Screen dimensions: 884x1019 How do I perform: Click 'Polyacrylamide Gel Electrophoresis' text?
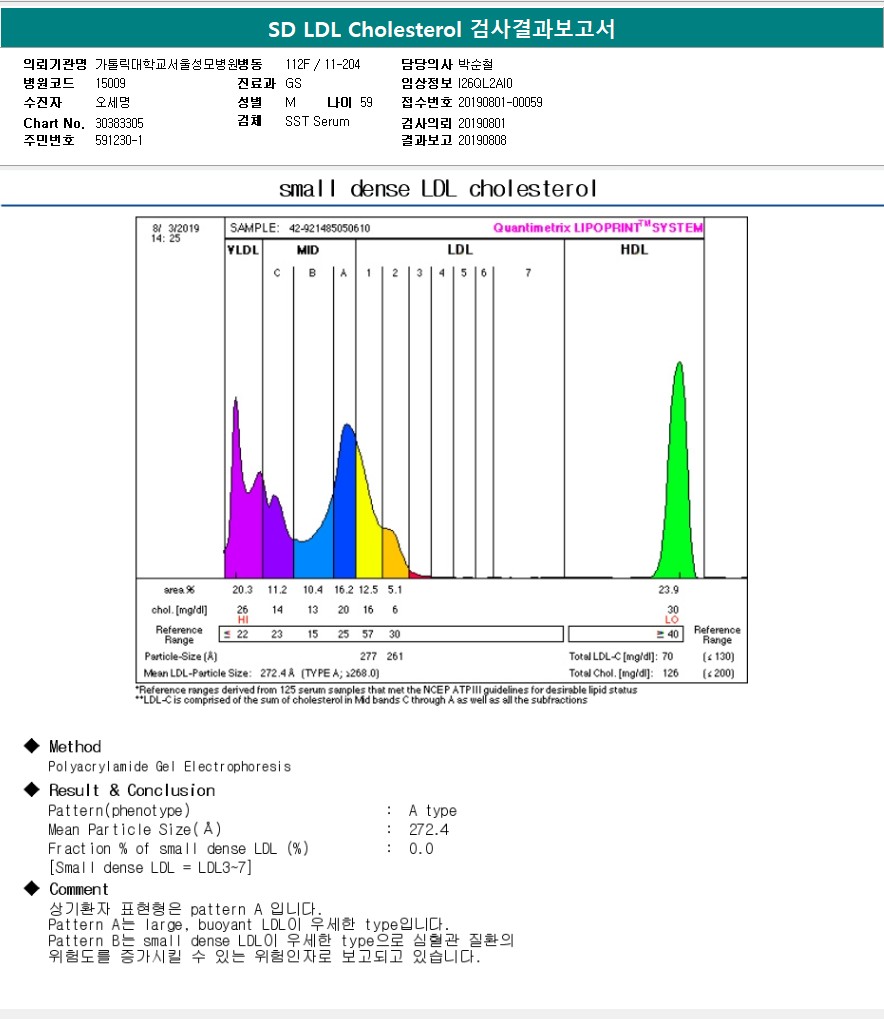[x=169, y=767]
